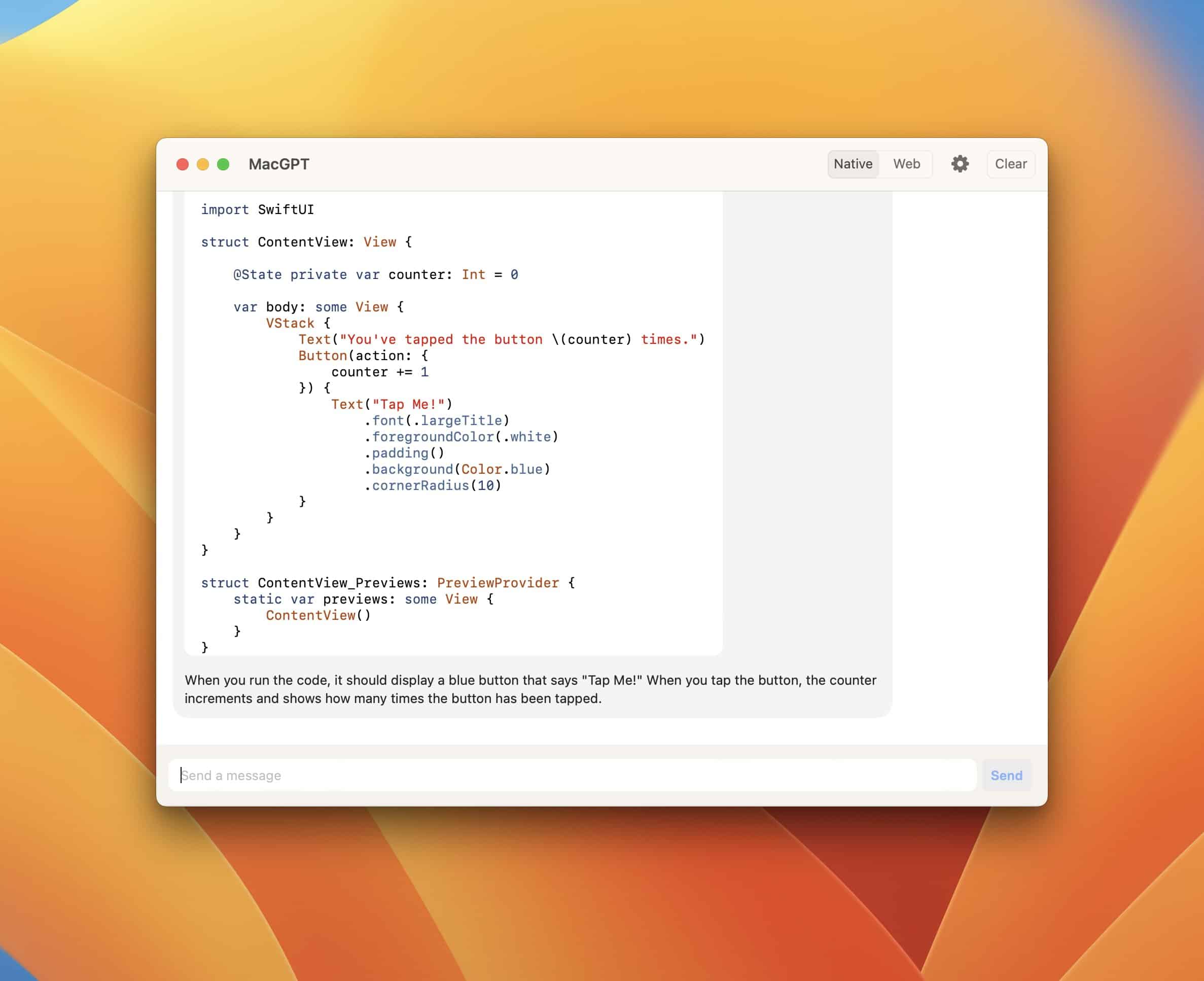Click the 'Text("Tap Me!")' code line
The width and height of the screenshot is (1204, 981).
pyautogui.click(x=392, y=405)
